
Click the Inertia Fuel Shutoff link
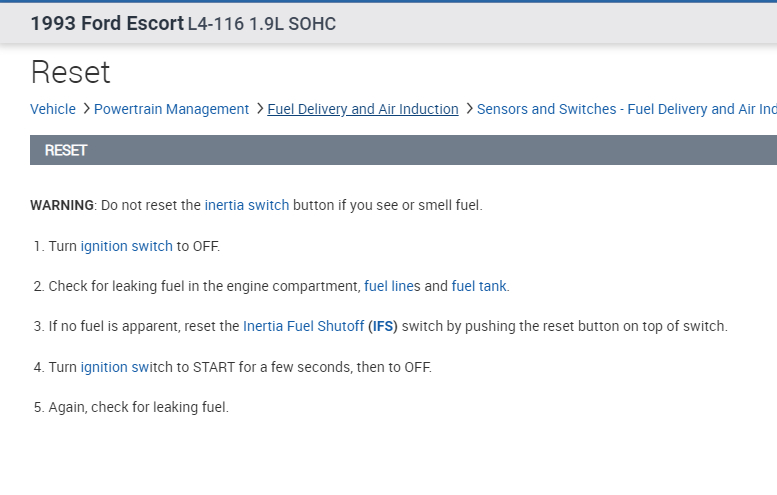[x=303, y=326]
